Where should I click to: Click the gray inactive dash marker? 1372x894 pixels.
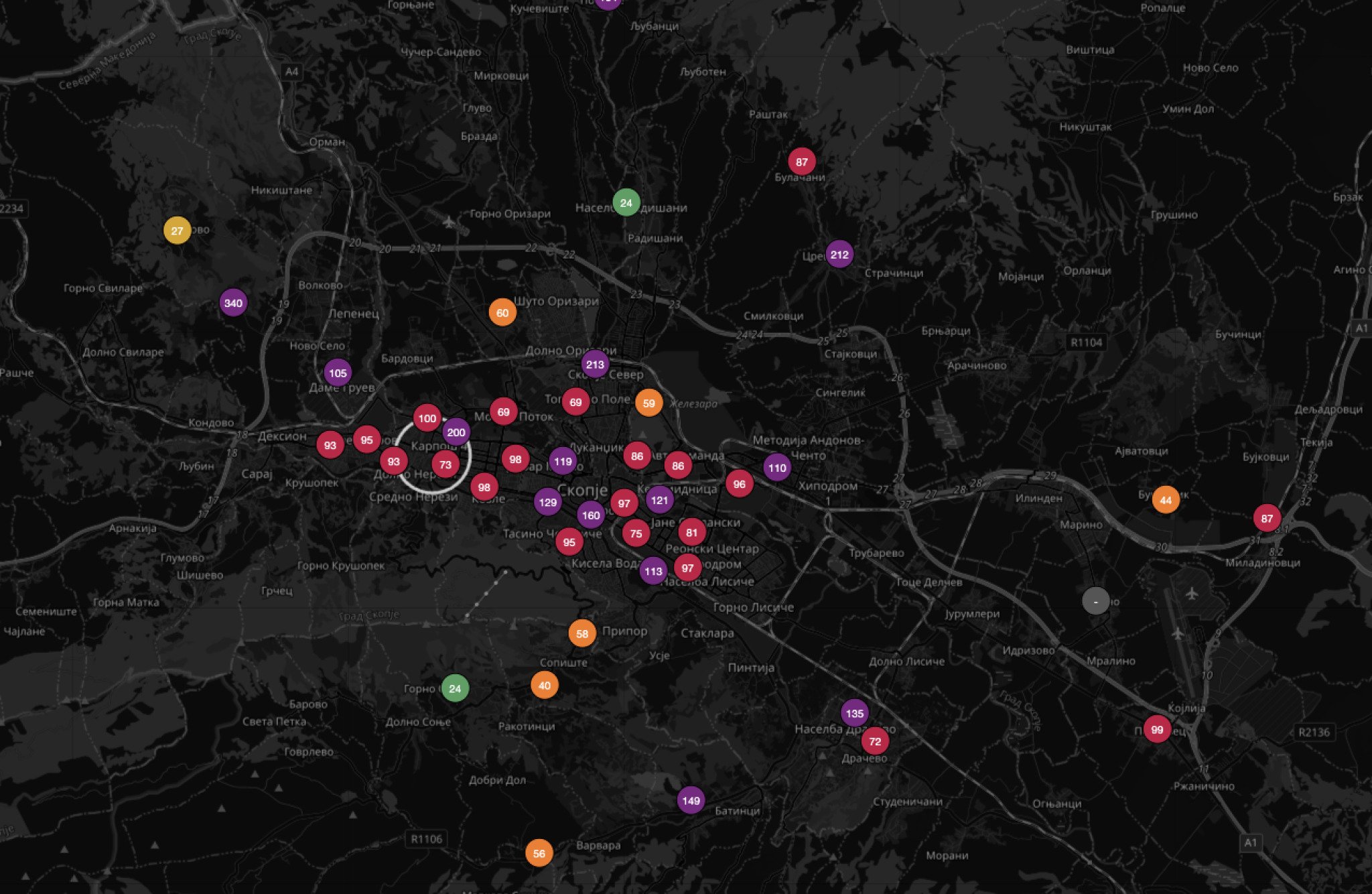(1095, 602)
